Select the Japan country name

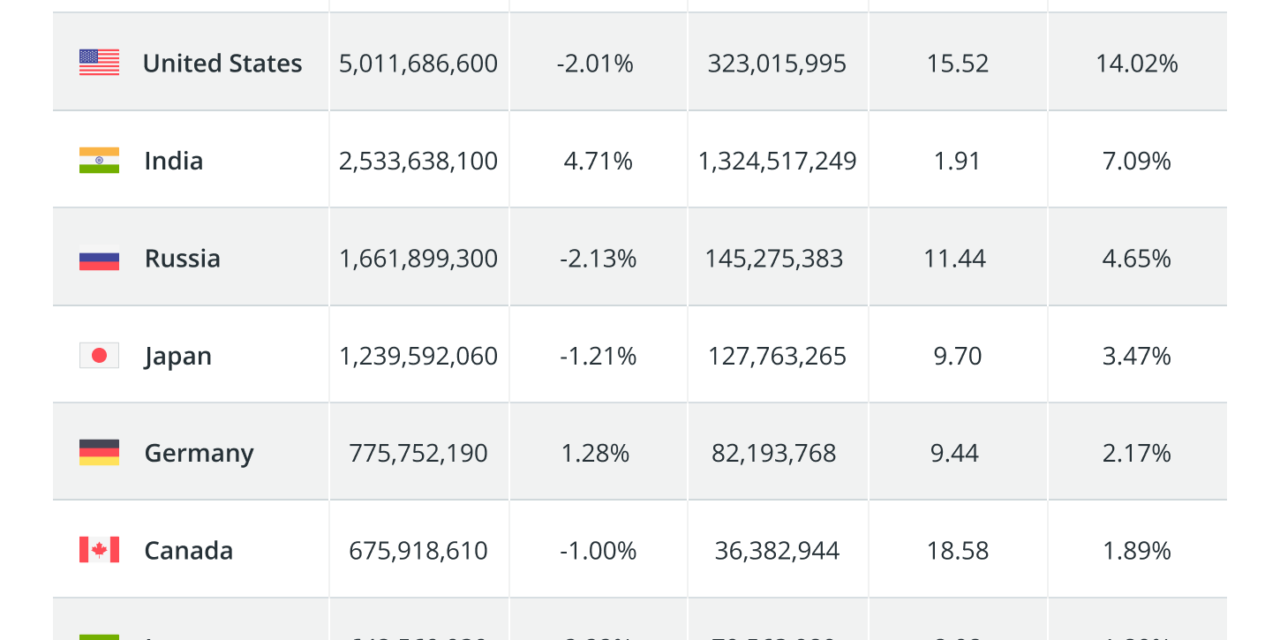(177, 356)
